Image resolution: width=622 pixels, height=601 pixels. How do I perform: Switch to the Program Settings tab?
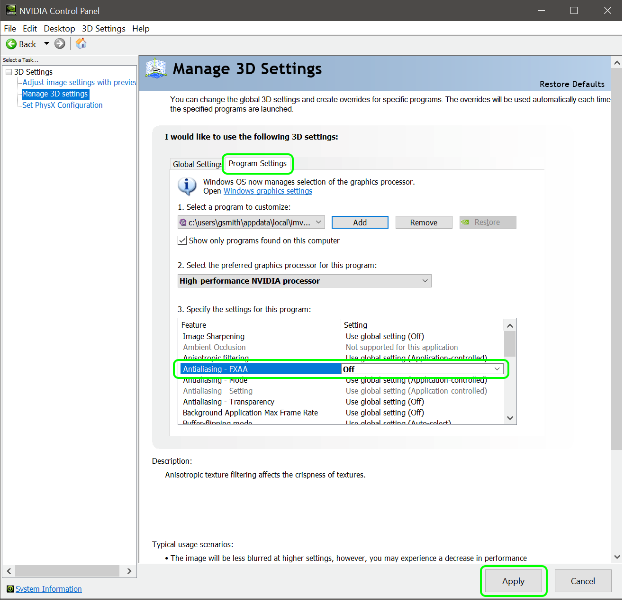click(257, 163)
